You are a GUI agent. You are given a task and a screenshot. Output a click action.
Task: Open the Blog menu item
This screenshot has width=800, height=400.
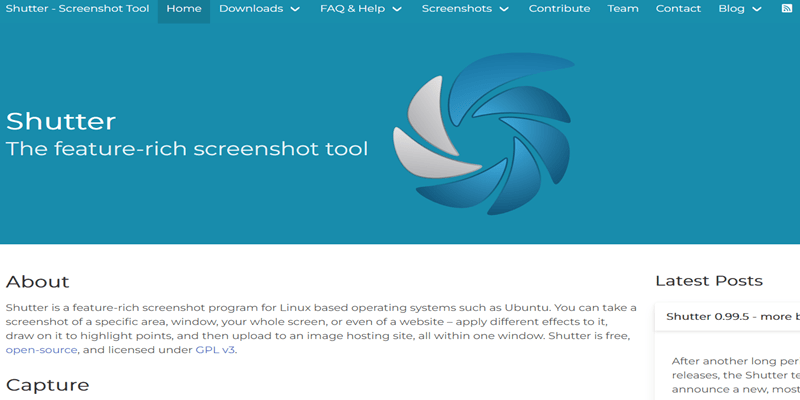731,9
